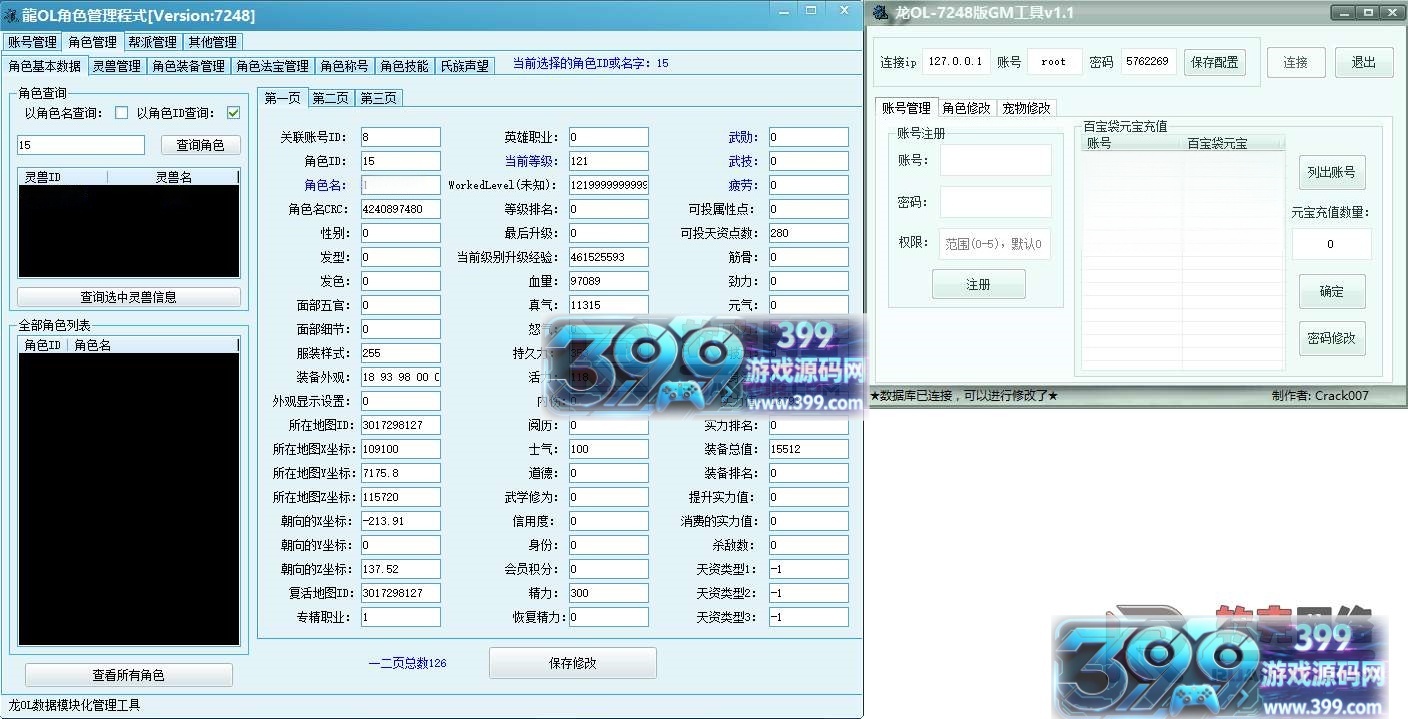This screenshot has height=719, width=1408.
Task: Click the 百宝袋元宝 column header
Action: [1233, 144]
